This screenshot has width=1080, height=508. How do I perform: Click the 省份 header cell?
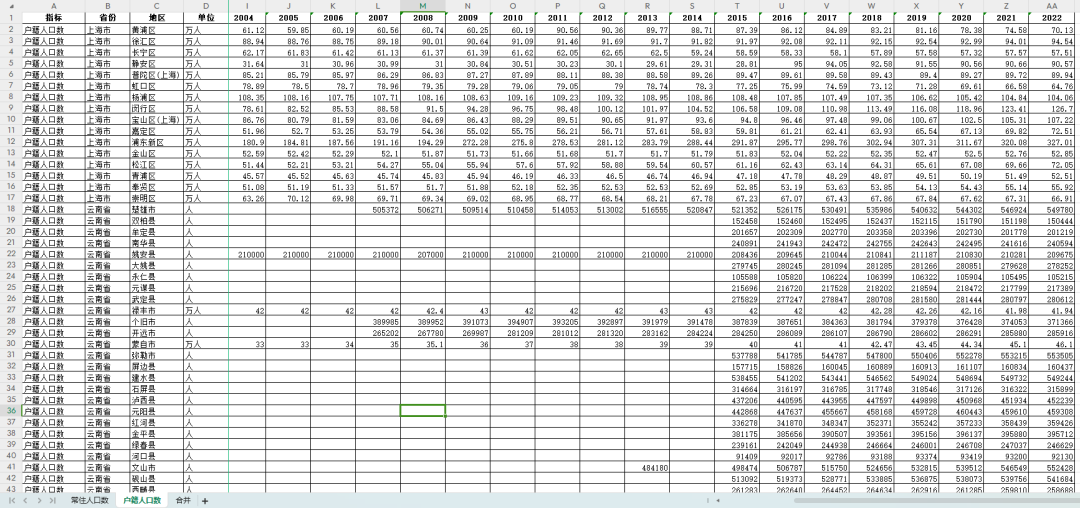(107, 18)
